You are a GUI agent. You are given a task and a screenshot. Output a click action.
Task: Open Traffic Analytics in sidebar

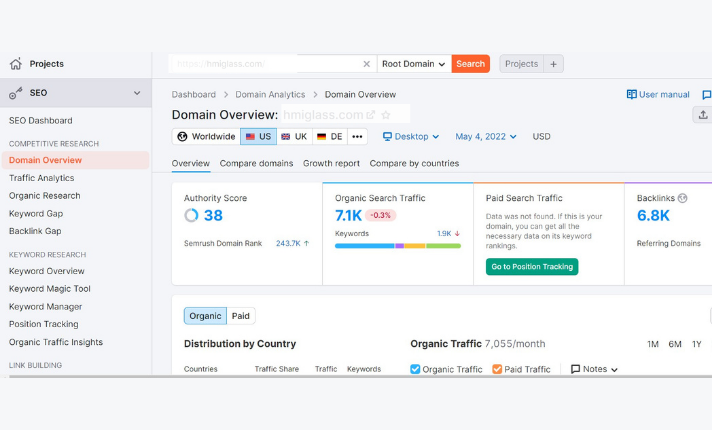pos(41,178)
